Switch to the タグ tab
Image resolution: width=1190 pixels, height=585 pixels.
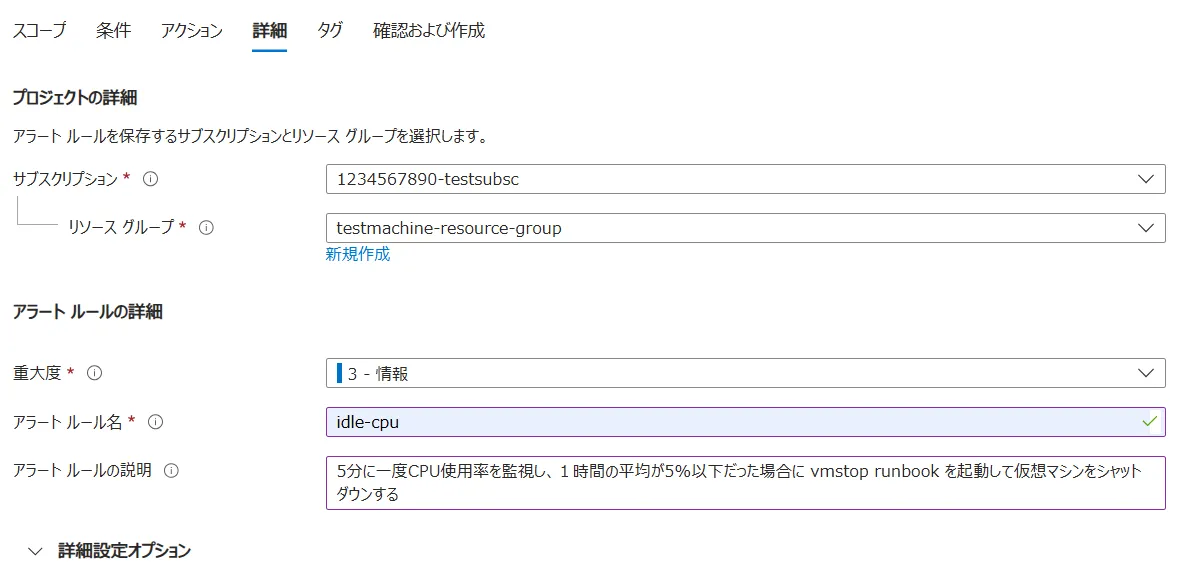click(330, 31)
